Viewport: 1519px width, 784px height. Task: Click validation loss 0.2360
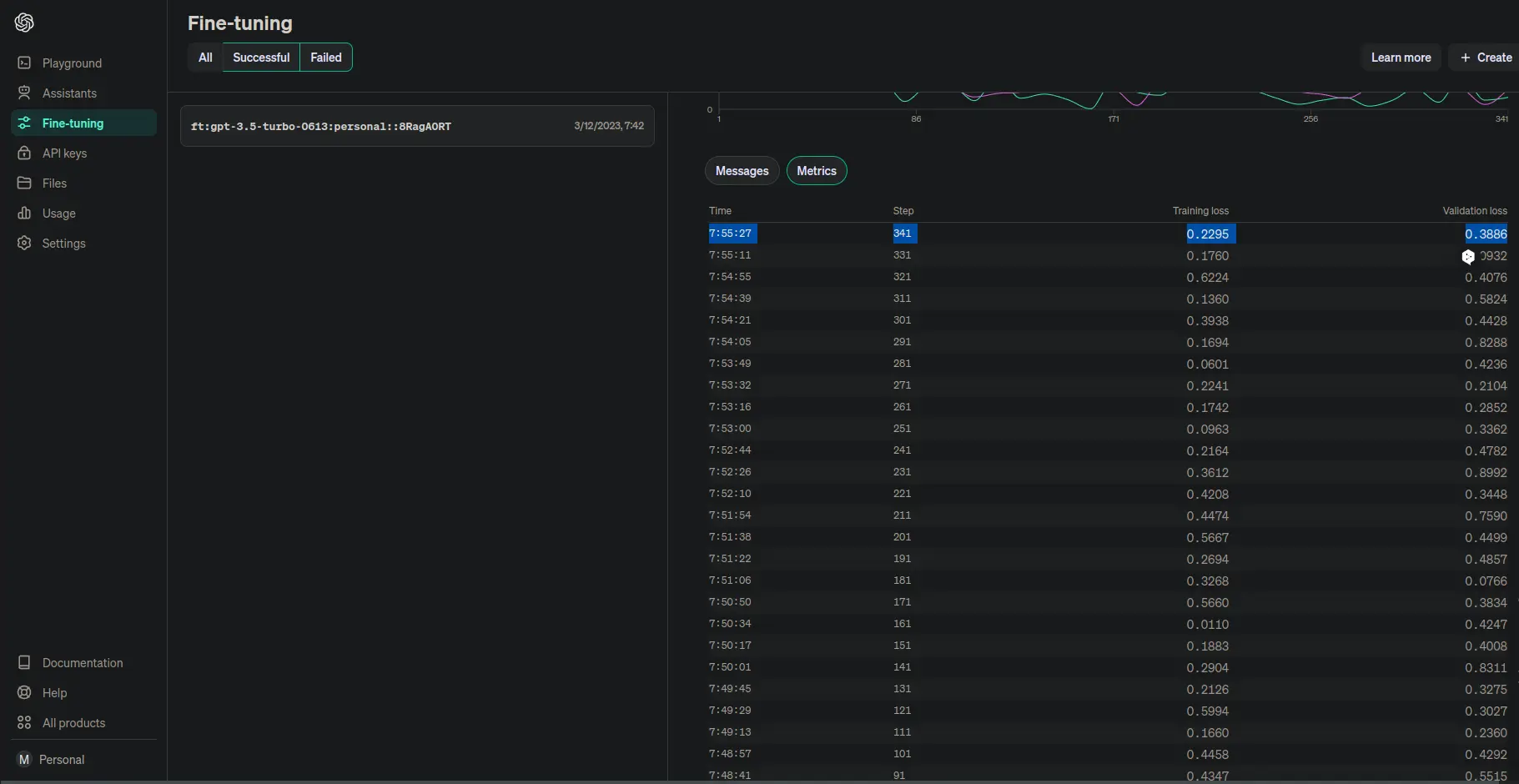pyautogui.click(x=1486, y=733)
